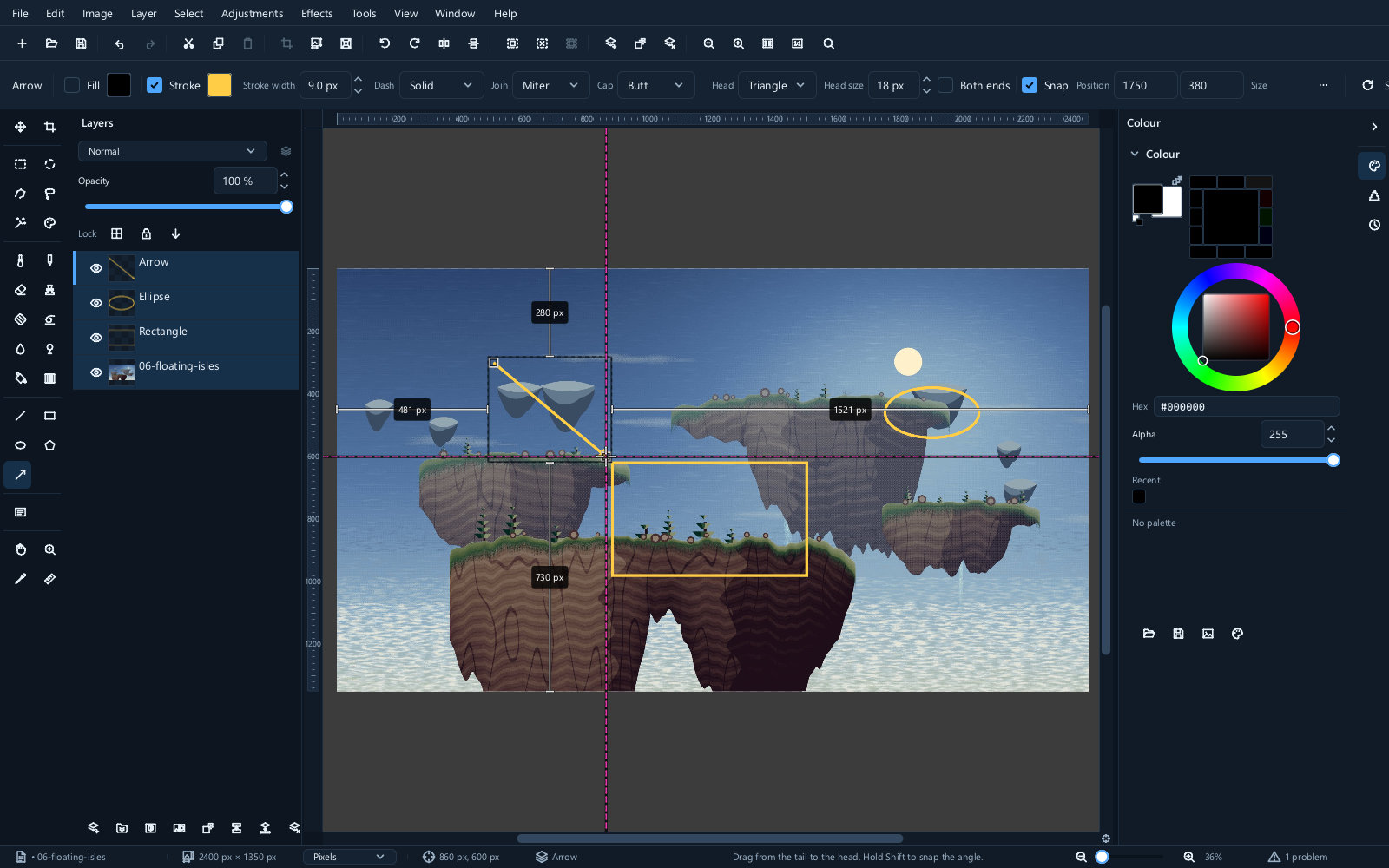
Task: Open the Effects menu
Action: point(317,13)
